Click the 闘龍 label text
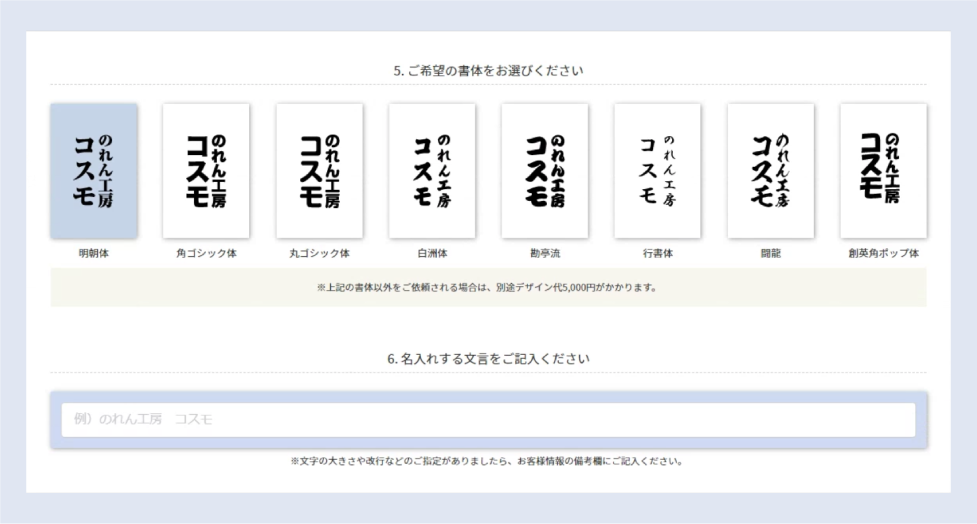Screen dimensions: 977x524 pos(771,254)
